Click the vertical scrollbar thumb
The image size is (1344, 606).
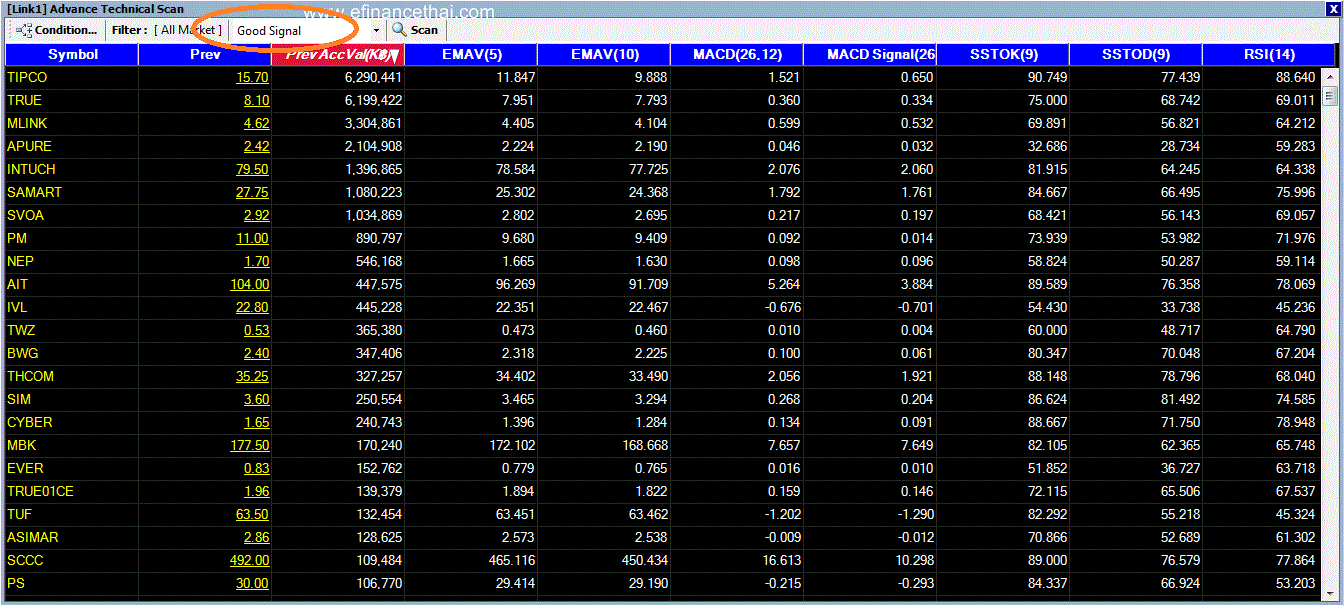click(1329, 96)
